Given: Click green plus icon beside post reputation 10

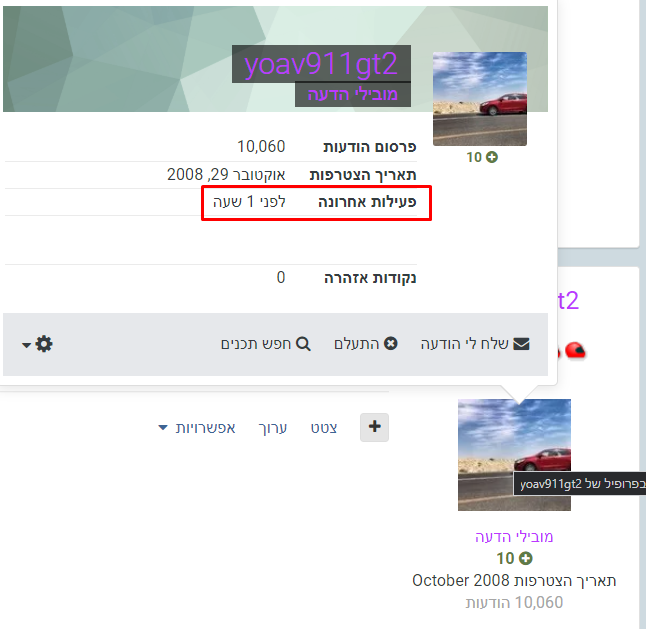Looking at the screenshot, I should 525,558.
